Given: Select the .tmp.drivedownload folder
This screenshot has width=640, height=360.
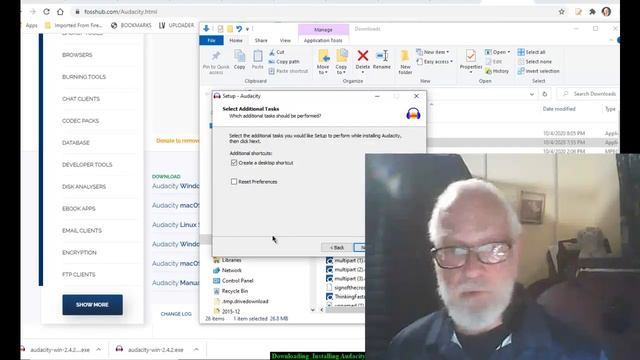Looking at the screenshot, I should coord(245,301).
